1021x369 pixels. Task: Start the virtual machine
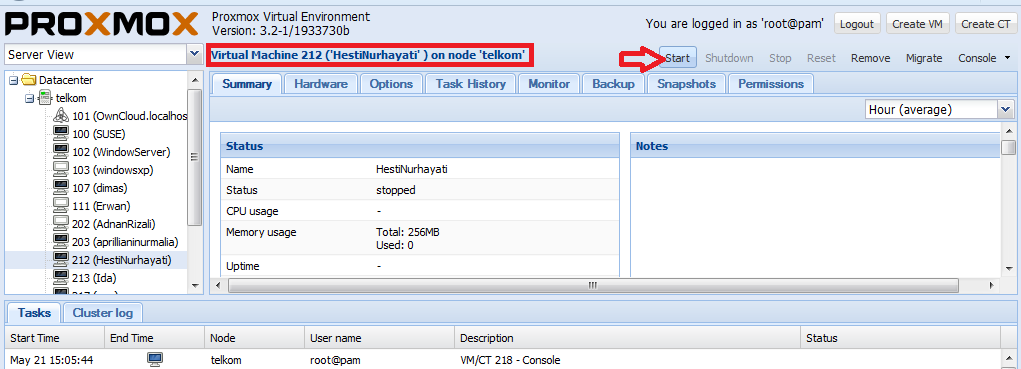678,58
